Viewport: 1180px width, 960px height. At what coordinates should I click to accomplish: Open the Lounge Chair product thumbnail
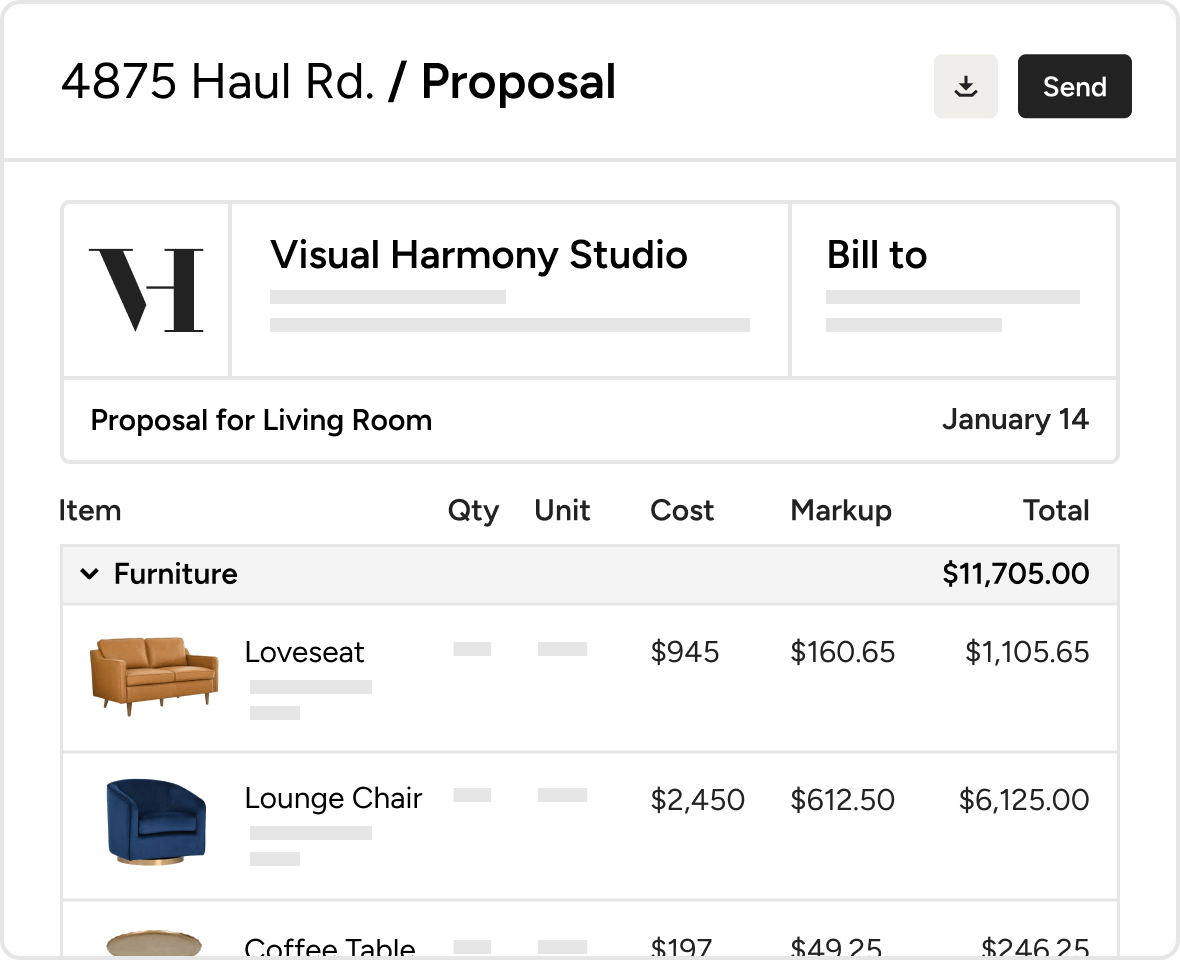click(156, 822)
